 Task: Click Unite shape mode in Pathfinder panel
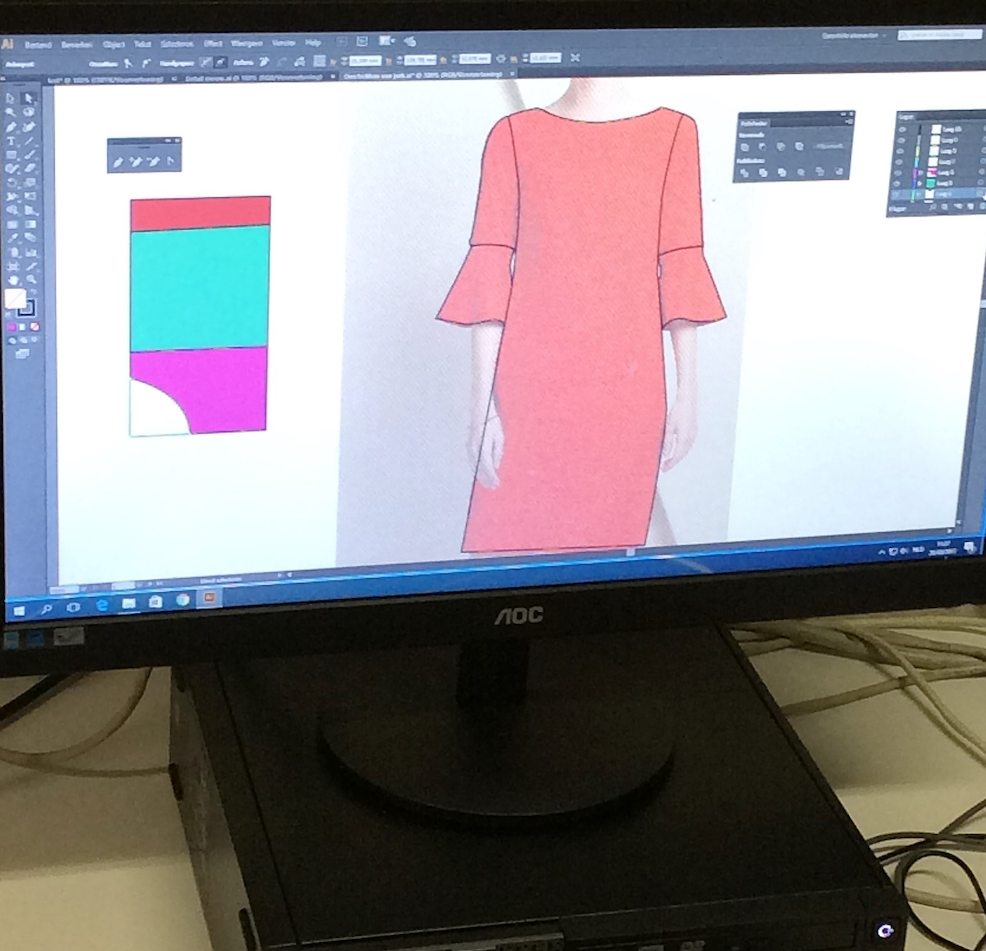[x=745, y=147]
